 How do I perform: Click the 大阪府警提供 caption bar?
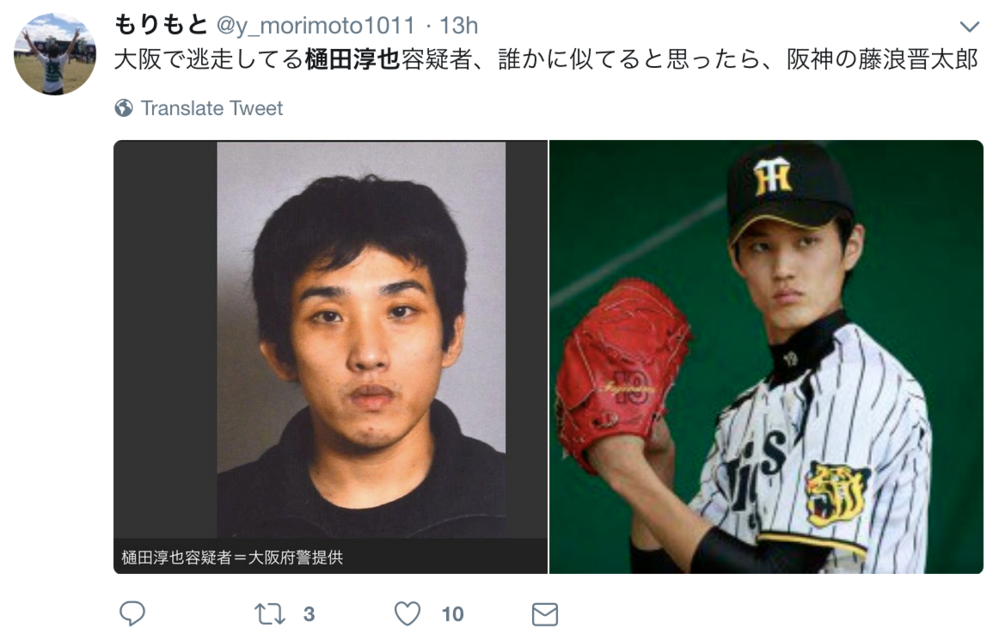coord(331,556)
